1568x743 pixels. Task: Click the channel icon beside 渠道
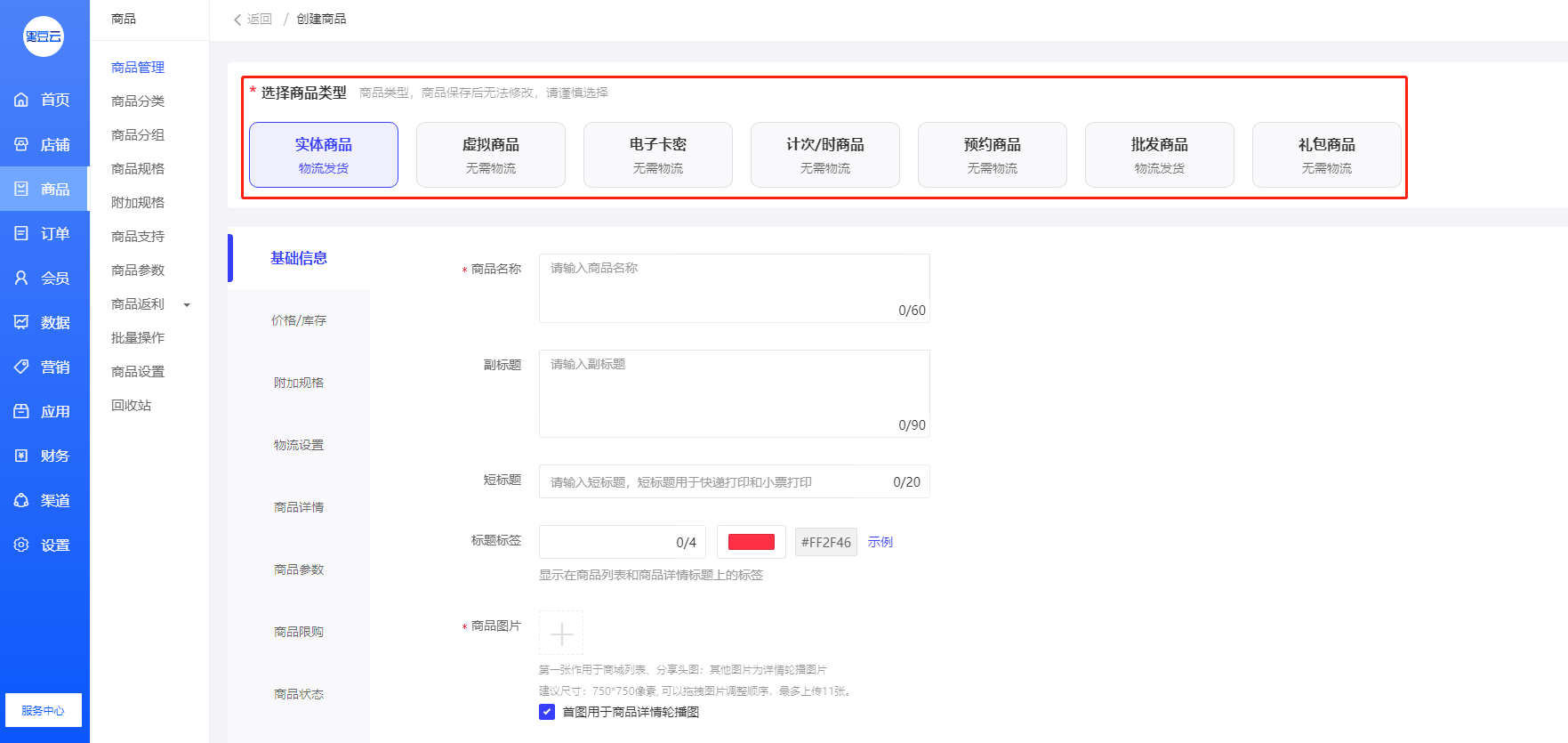[x=21, y=500]
